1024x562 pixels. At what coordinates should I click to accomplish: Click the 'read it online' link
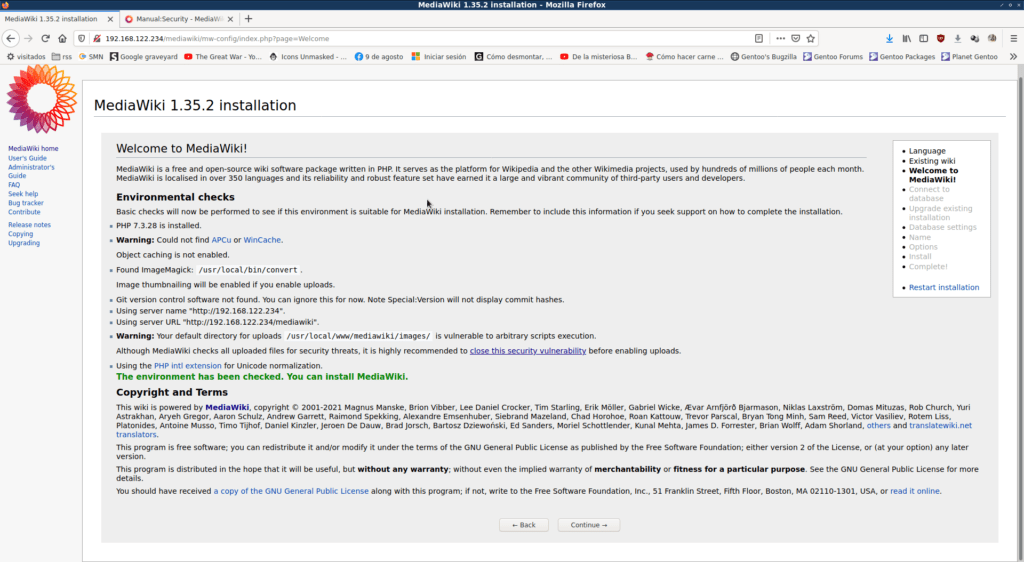pyautogui.click(x=915, y=491)
